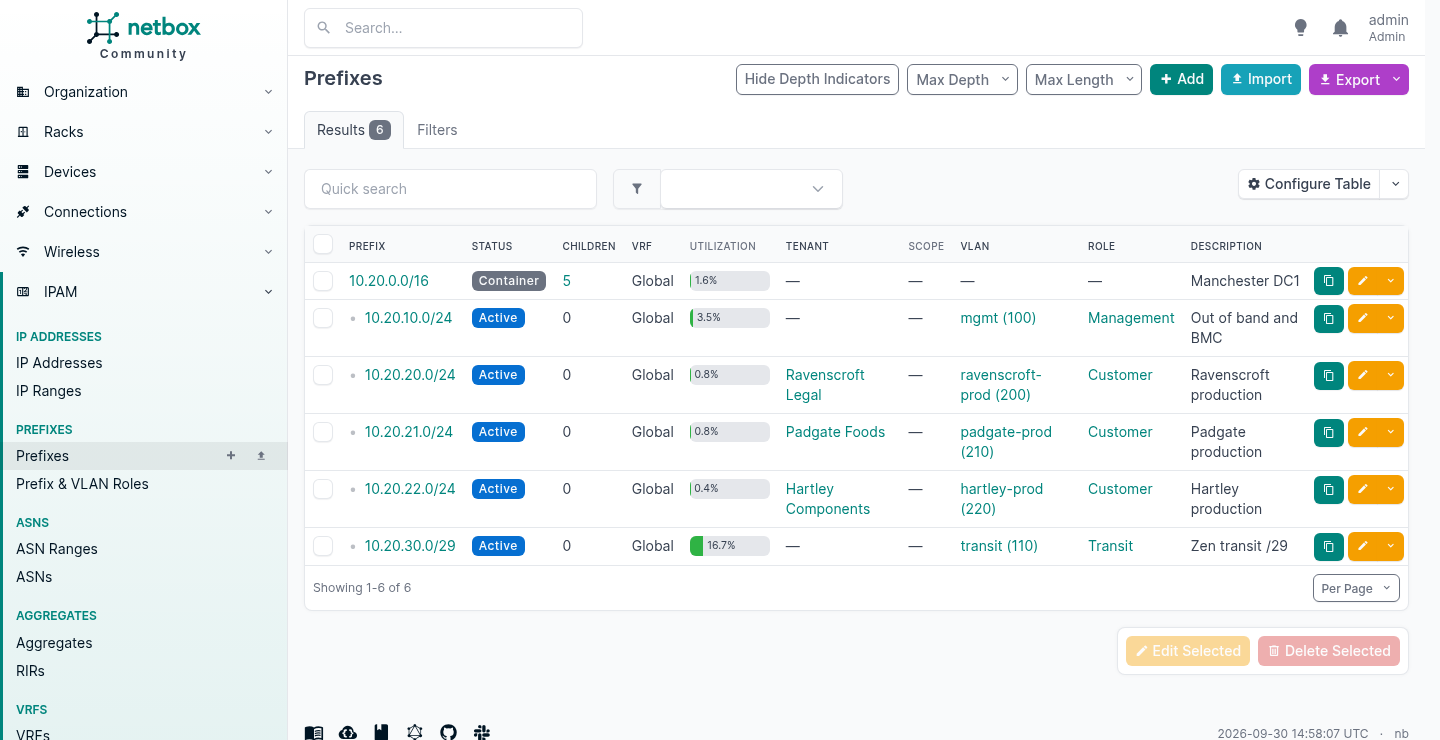
Task: Focus the Quick search field
Action: pyautogui.click(x=450, y=189)
